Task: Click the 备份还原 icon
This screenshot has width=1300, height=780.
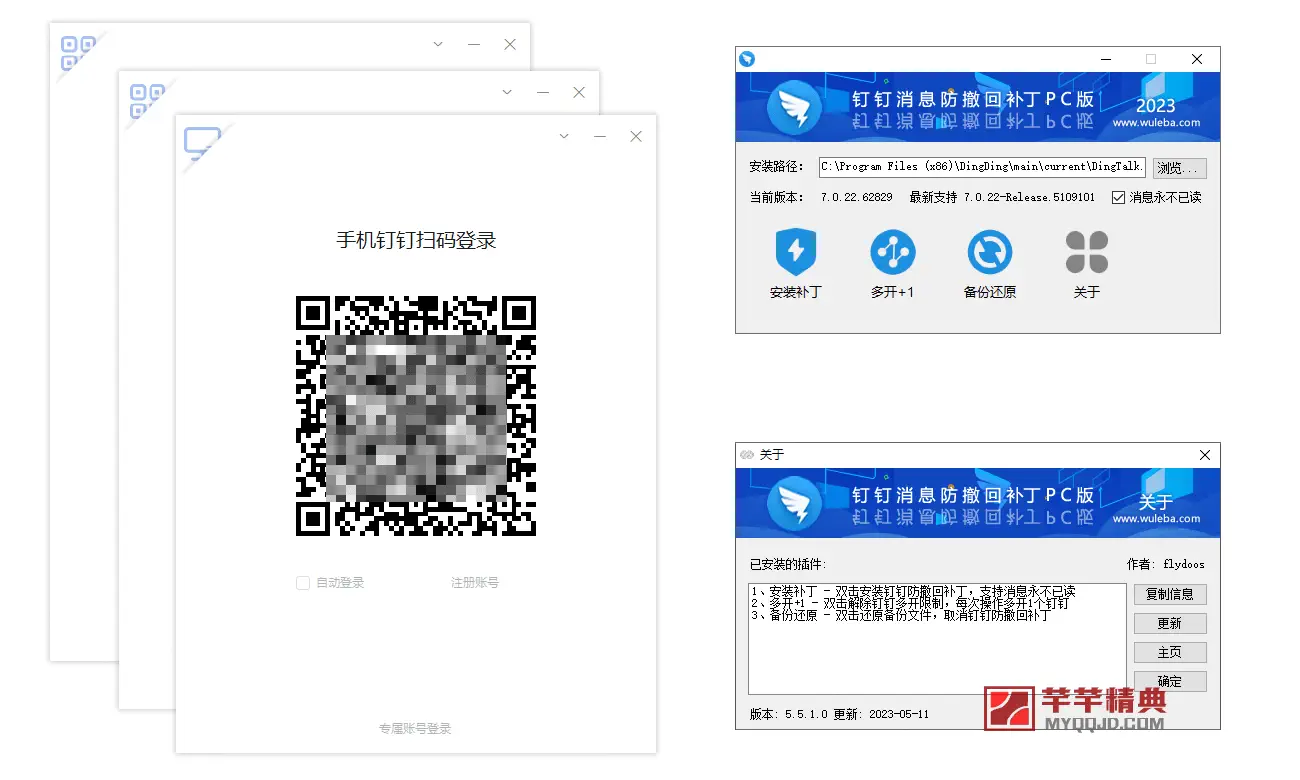Action: [x=989, y=252]
